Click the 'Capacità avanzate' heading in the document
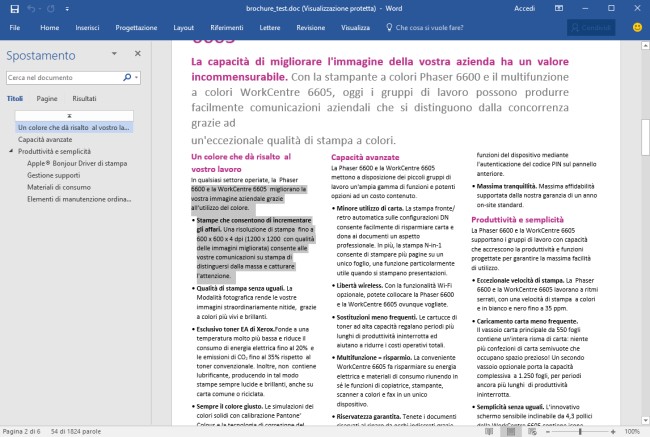 (x=365, y=158)
